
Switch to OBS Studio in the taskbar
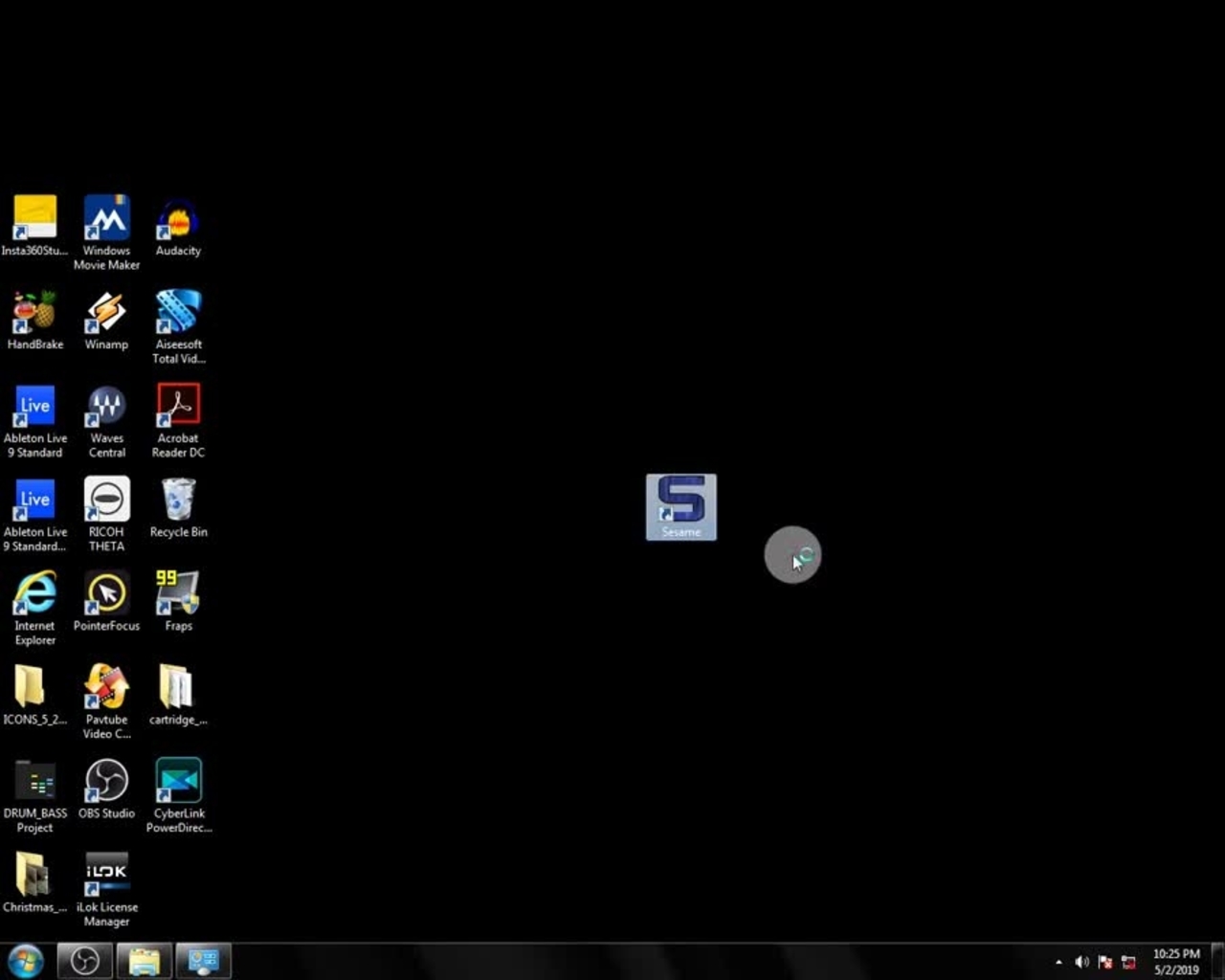84,961
